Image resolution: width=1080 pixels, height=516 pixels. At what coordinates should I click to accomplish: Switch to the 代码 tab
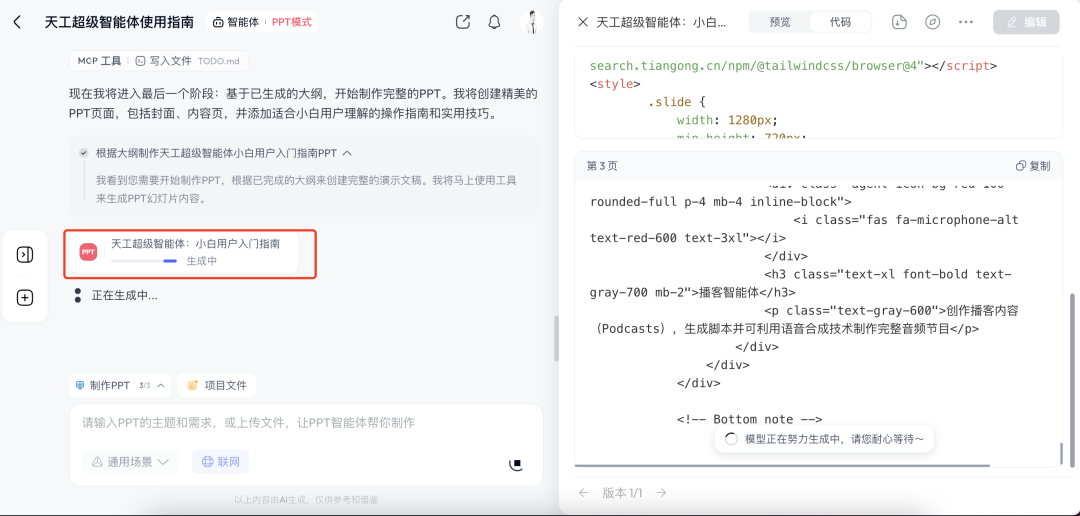point(840,22)
